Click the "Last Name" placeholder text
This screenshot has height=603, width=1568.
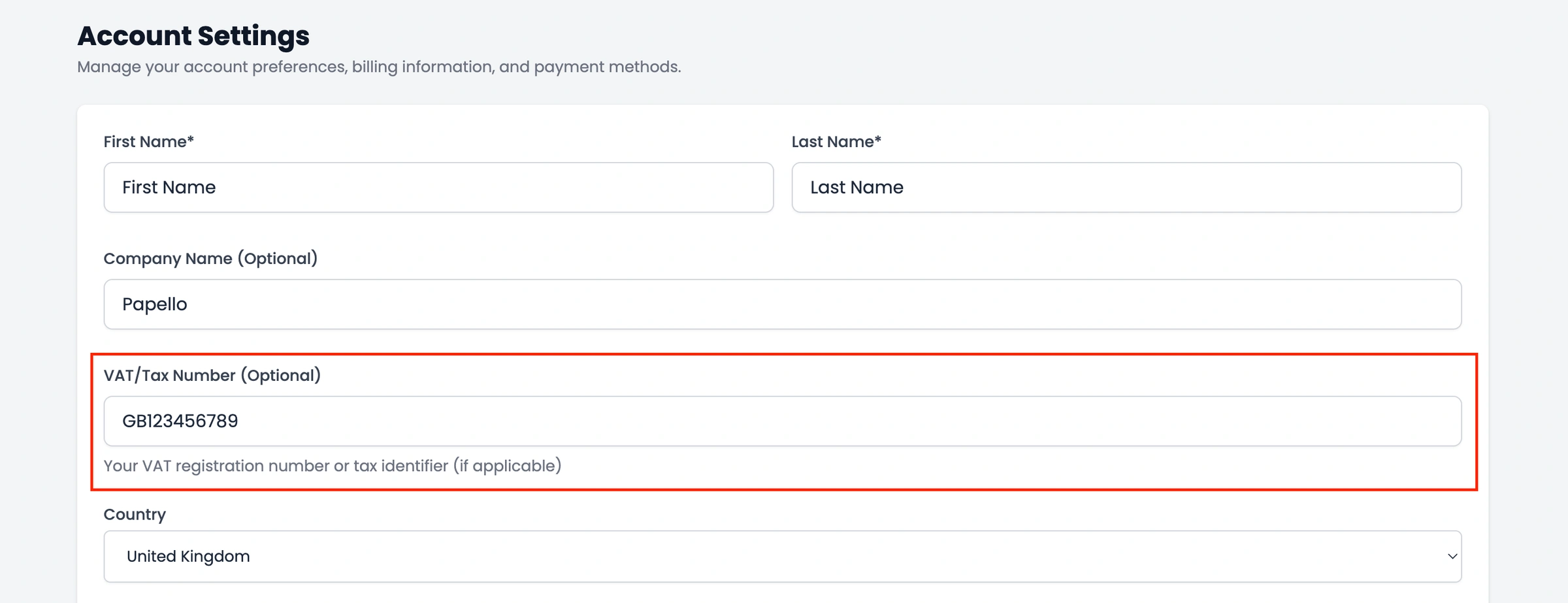(x=857, y=187)
